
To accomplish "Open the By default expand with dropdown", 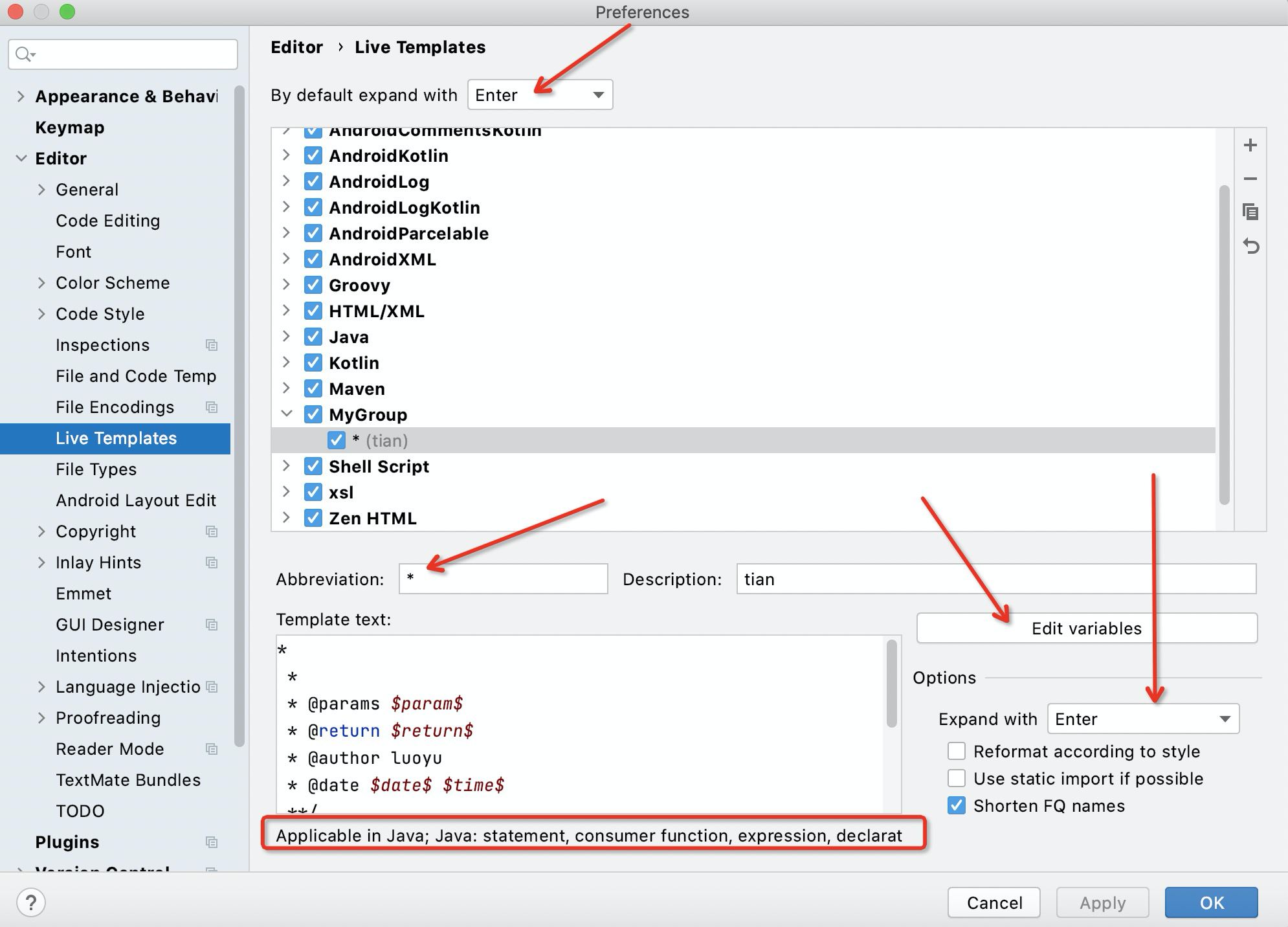I will (540, 95).
